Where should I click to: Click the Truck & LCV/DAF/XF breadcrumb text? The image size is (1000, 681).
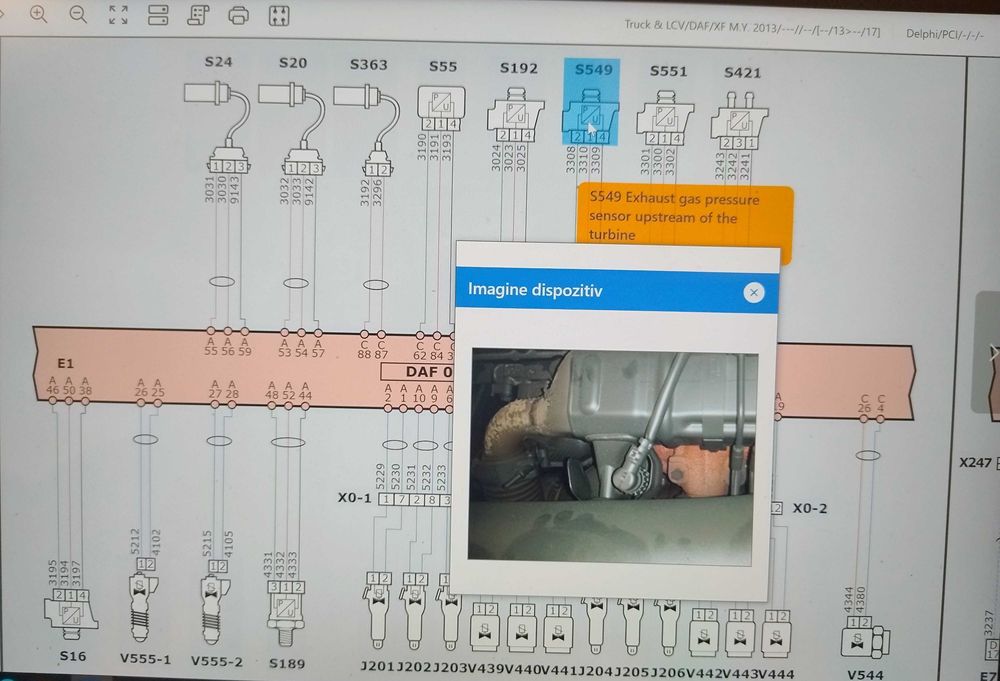pos(752,28)
